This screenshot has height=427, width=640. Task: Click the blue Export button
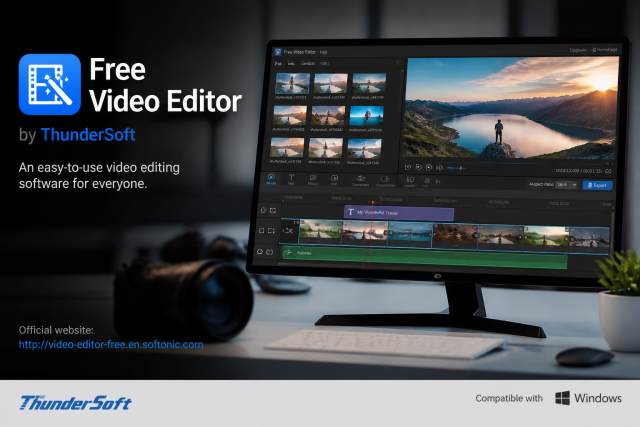point(598,185)
